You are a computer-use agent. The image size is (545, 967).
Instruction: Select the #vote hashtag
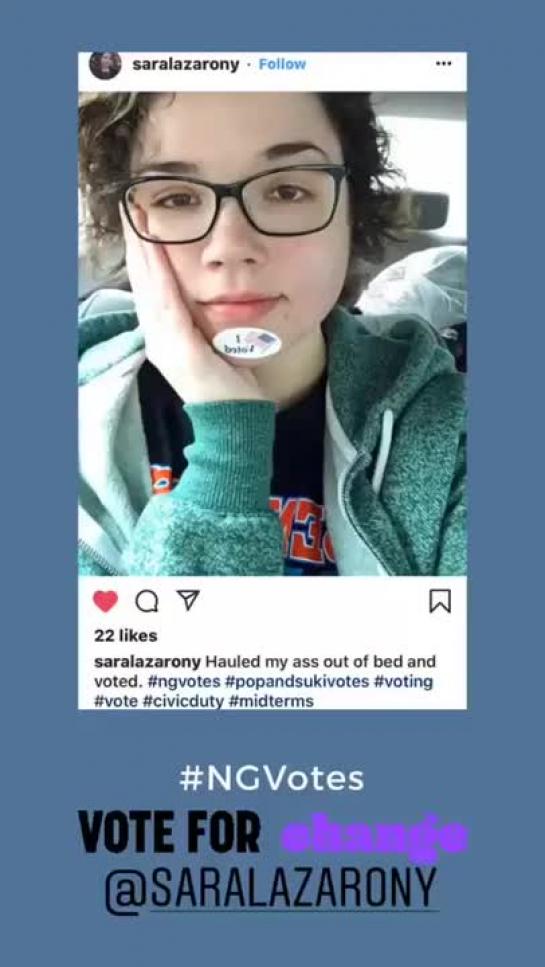pos(116,702)
